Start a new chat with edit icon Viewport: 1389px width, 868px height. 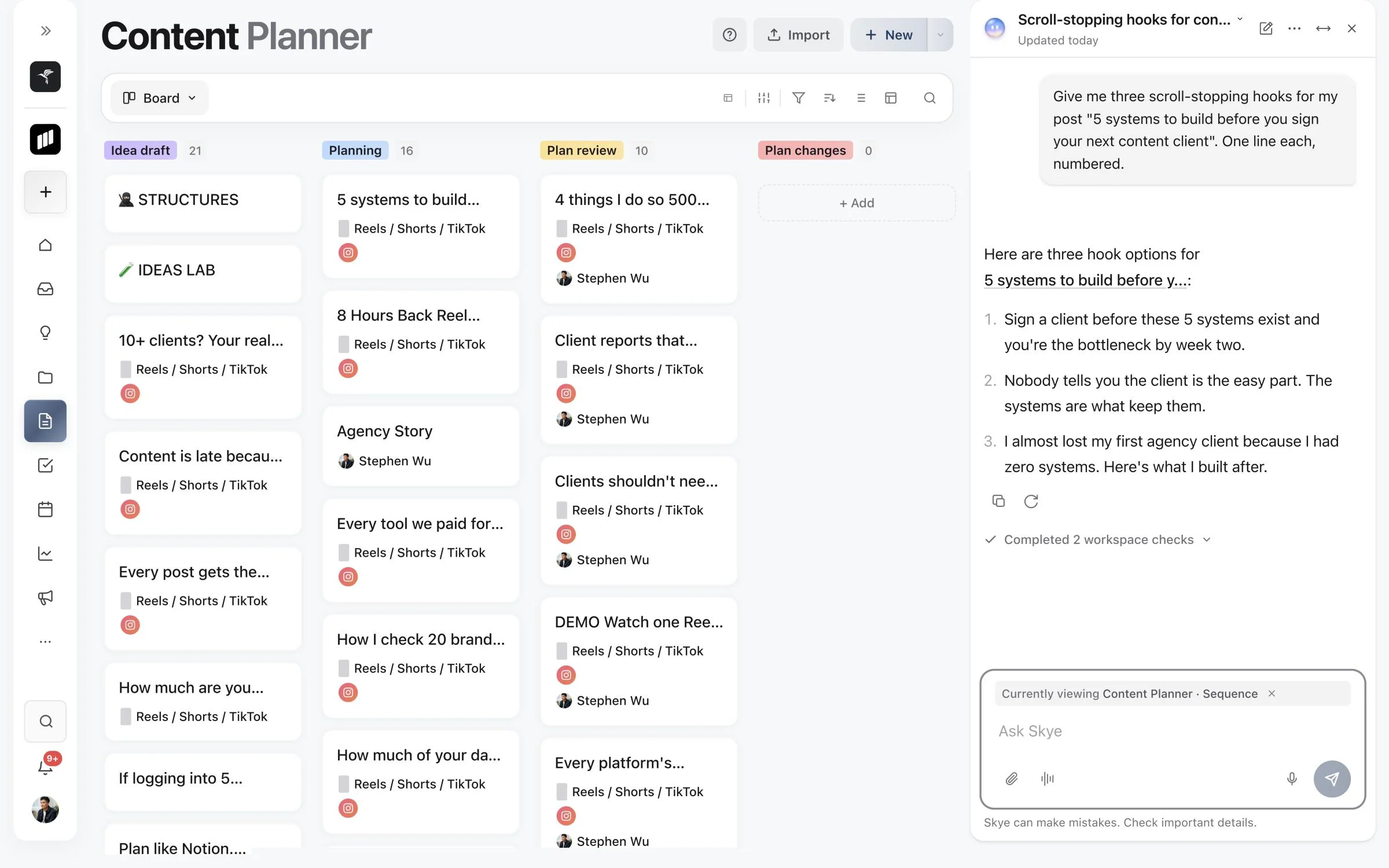[x=1266, y=28]
